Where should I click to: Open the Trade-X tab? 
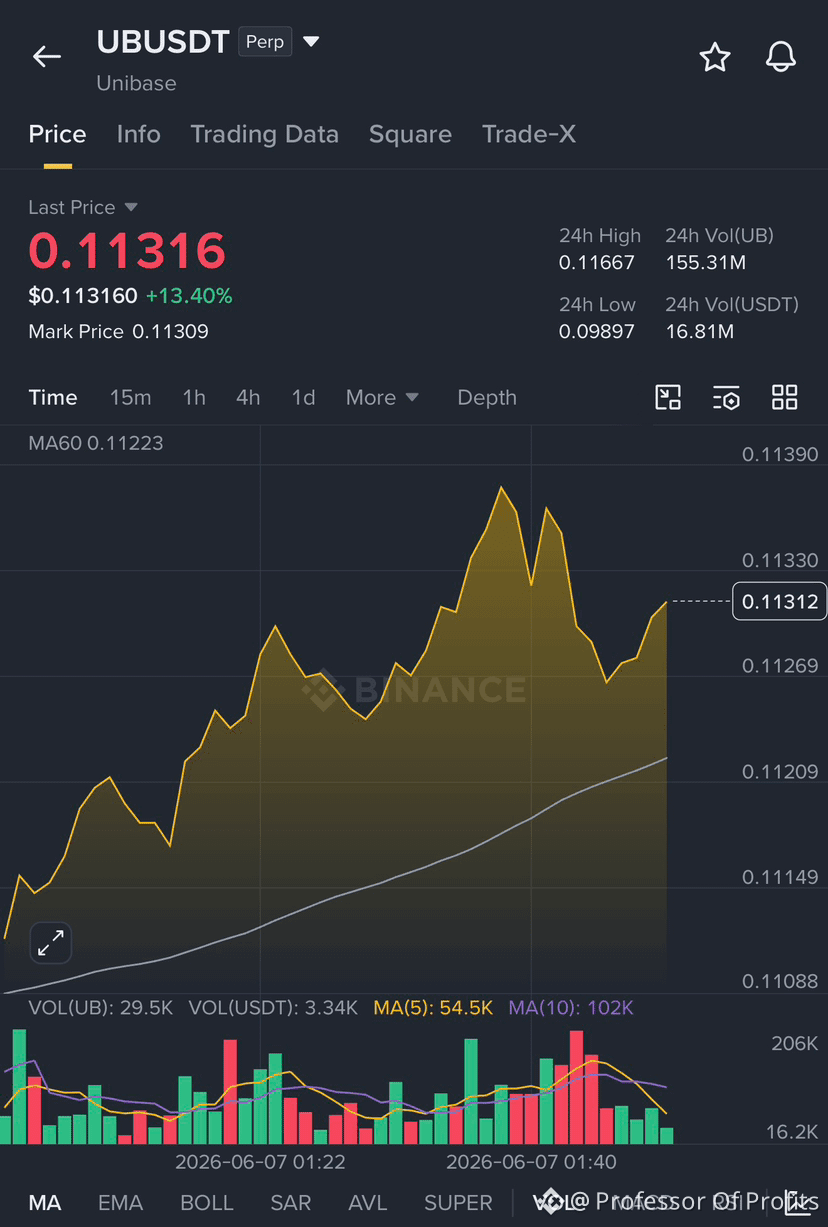pos(529,134)
